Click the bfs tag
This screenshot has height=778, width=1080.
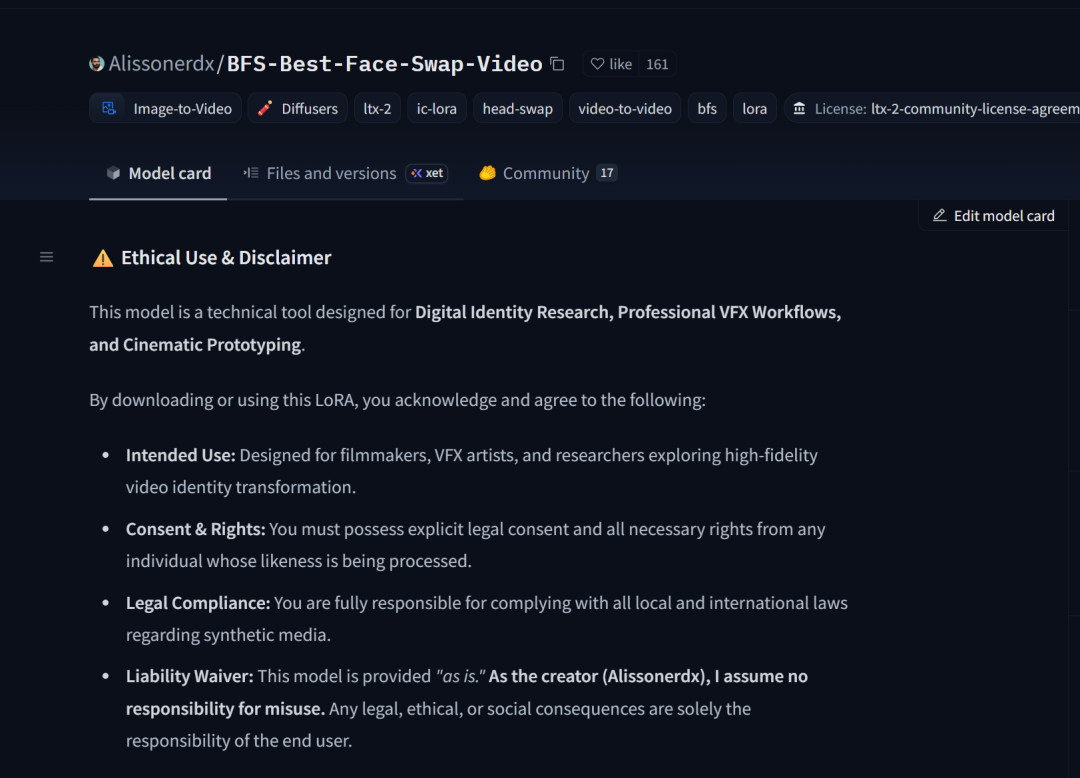707,108
